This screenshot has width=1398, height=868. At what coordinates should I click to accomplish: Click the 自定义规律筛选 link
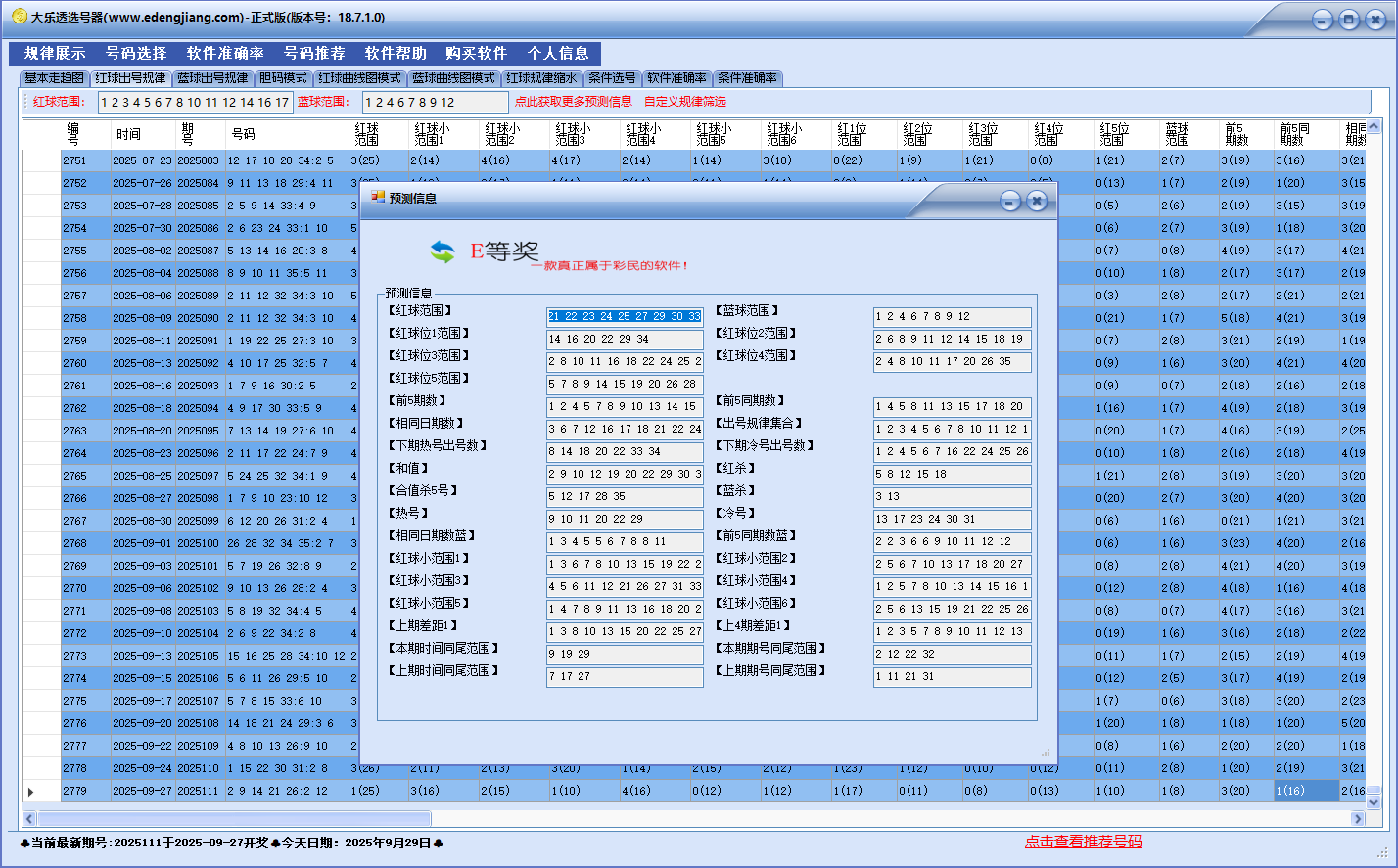[x=685, y=102]
